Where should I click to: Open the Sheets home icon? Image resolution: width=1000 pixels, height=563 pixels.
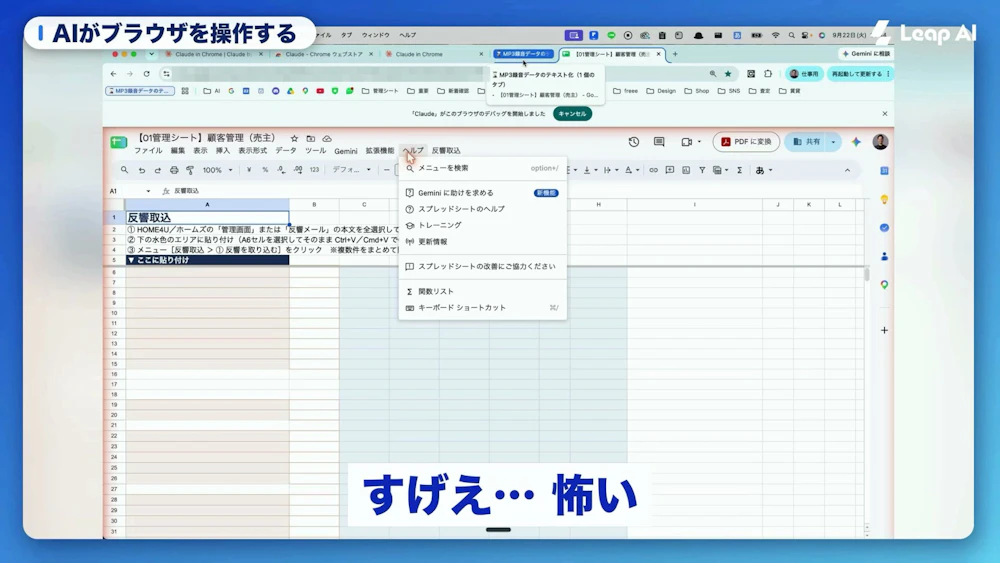pos(119,142)
